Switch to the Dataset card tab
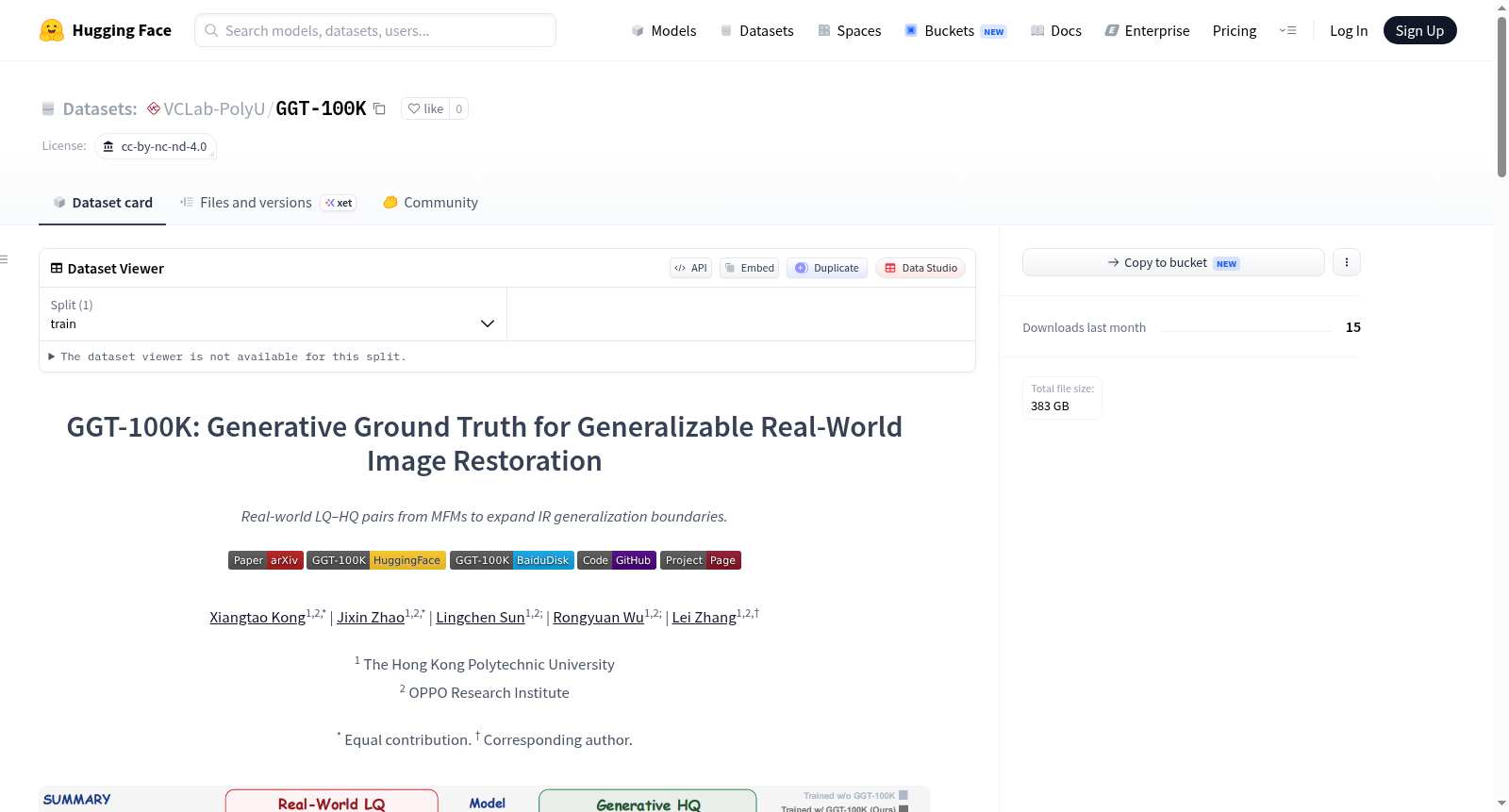The height and width of the screenshot is (812, 1509). [x=103, y=203]
